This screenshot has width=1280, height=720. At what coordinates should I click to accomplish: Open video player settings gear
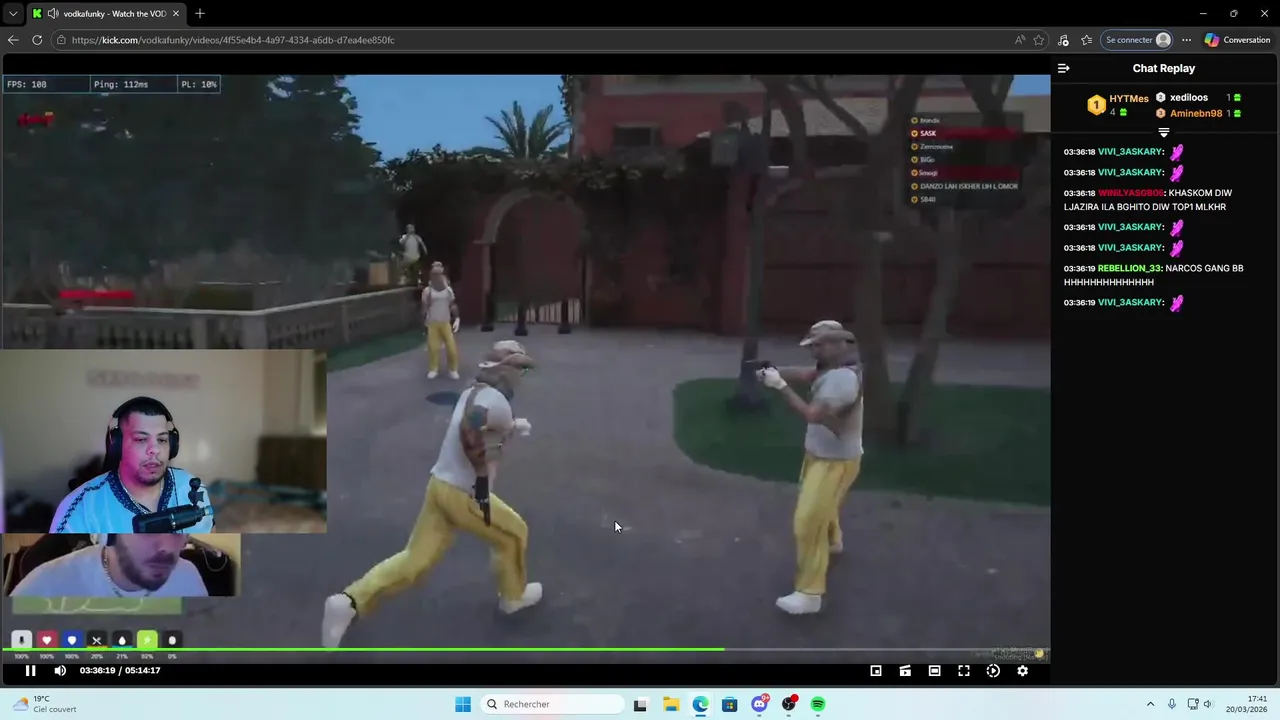click(x=1022, y=671)
